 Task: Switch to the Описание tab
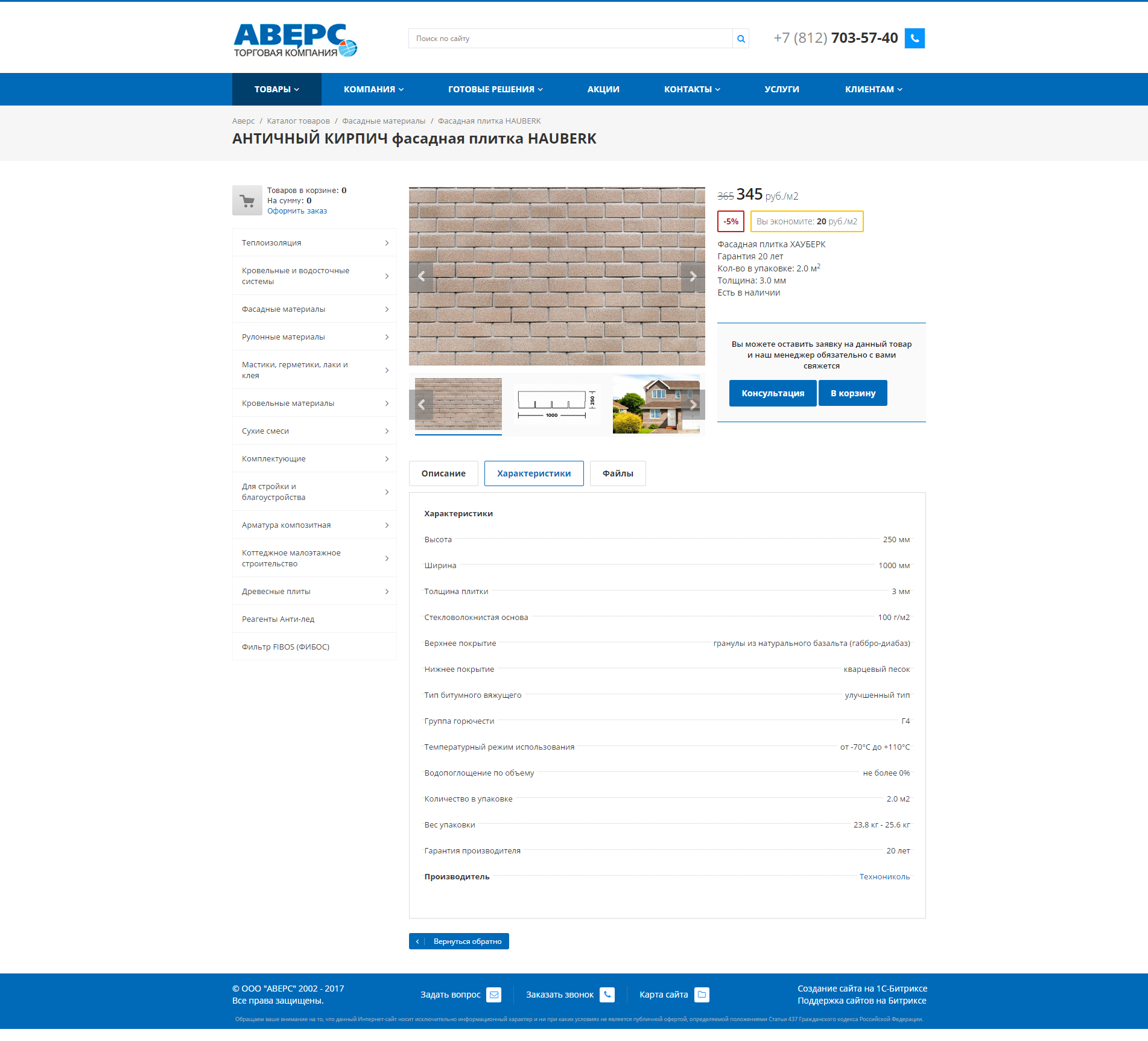tap(443, 473)
